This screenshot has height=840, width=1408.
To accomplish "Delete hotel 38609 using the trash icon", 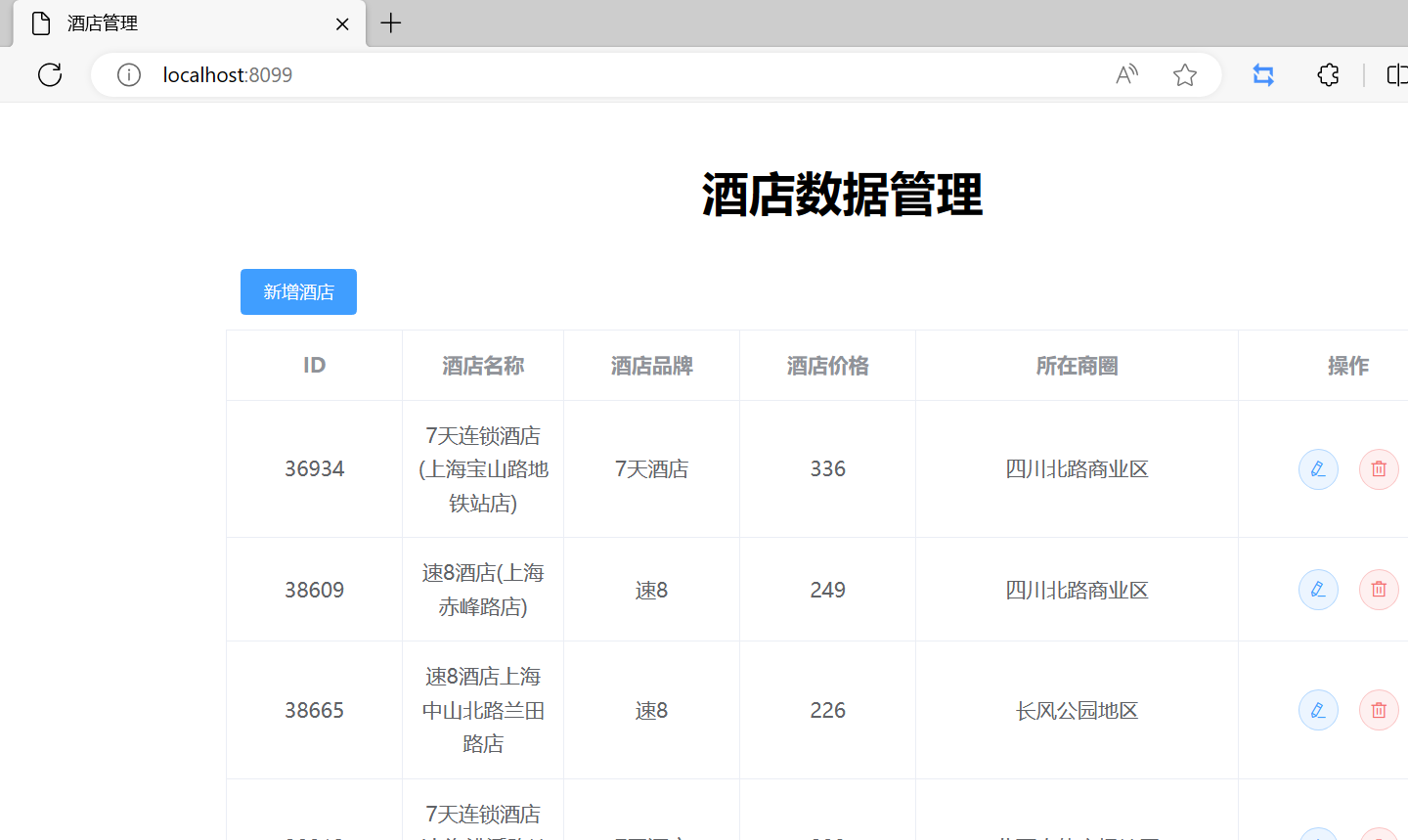I will point(1379,590).
